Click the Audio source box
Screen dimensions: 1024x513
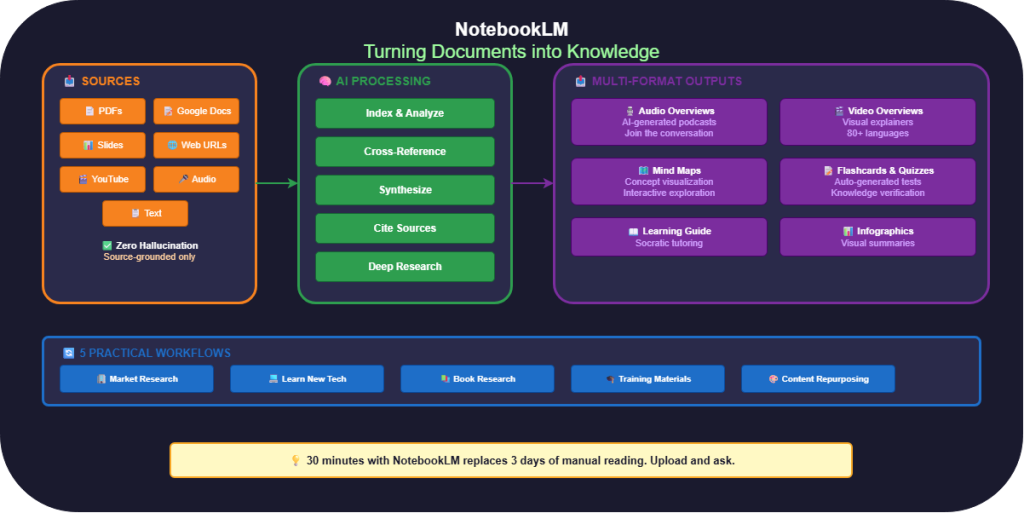[196, 179]
